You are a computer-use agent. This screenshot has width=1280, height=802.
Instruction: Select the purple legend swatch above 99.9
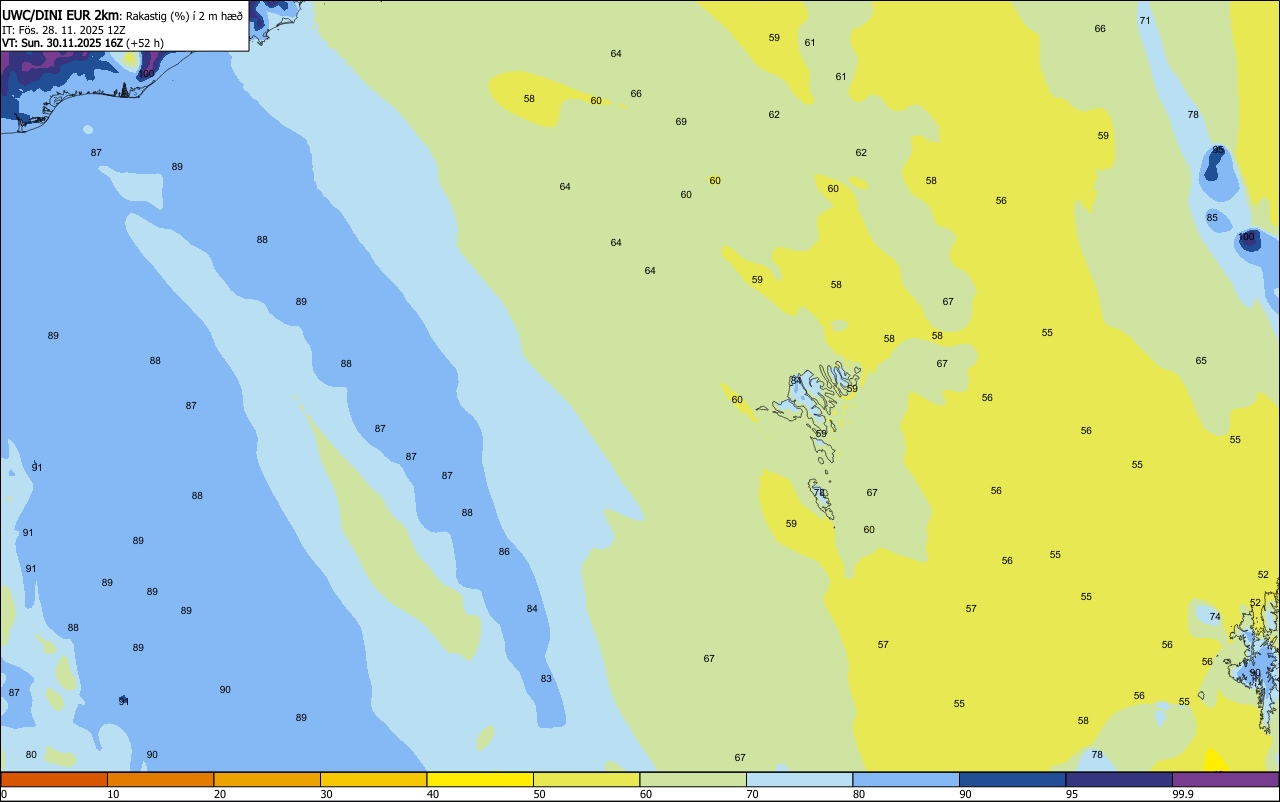point(1225,779)
